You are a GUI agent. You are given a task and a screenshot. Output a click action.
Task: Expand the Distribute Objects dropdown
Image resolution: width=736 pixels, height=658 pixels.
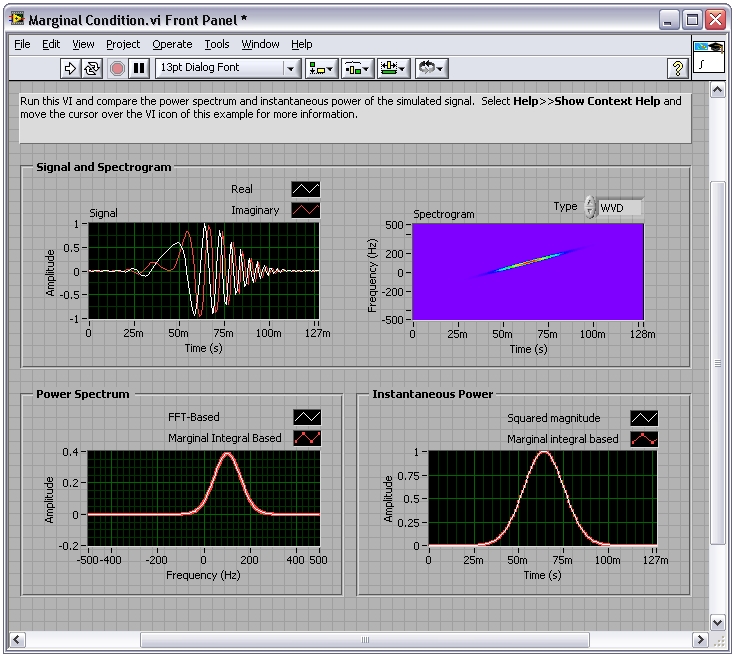(357, 68)
